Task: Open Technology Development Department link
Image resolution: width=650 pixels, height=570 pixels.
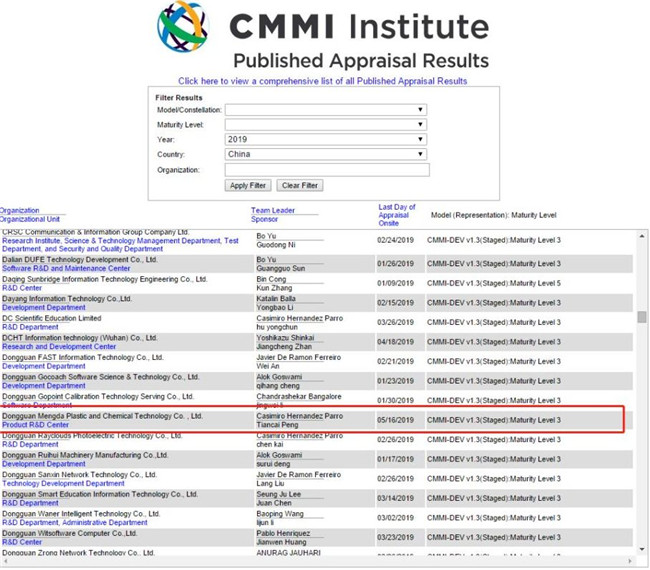Action: 63,483
